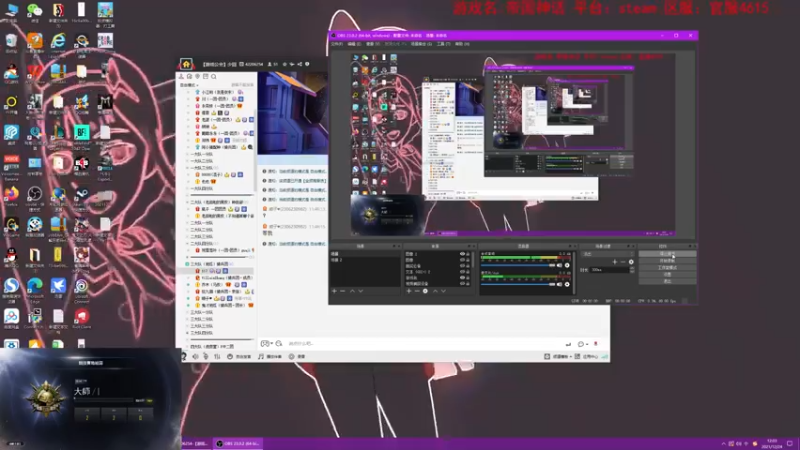Toggle eye visibility of second source row
The height and width of the screenshot is (450, 800).
[462, 260]
